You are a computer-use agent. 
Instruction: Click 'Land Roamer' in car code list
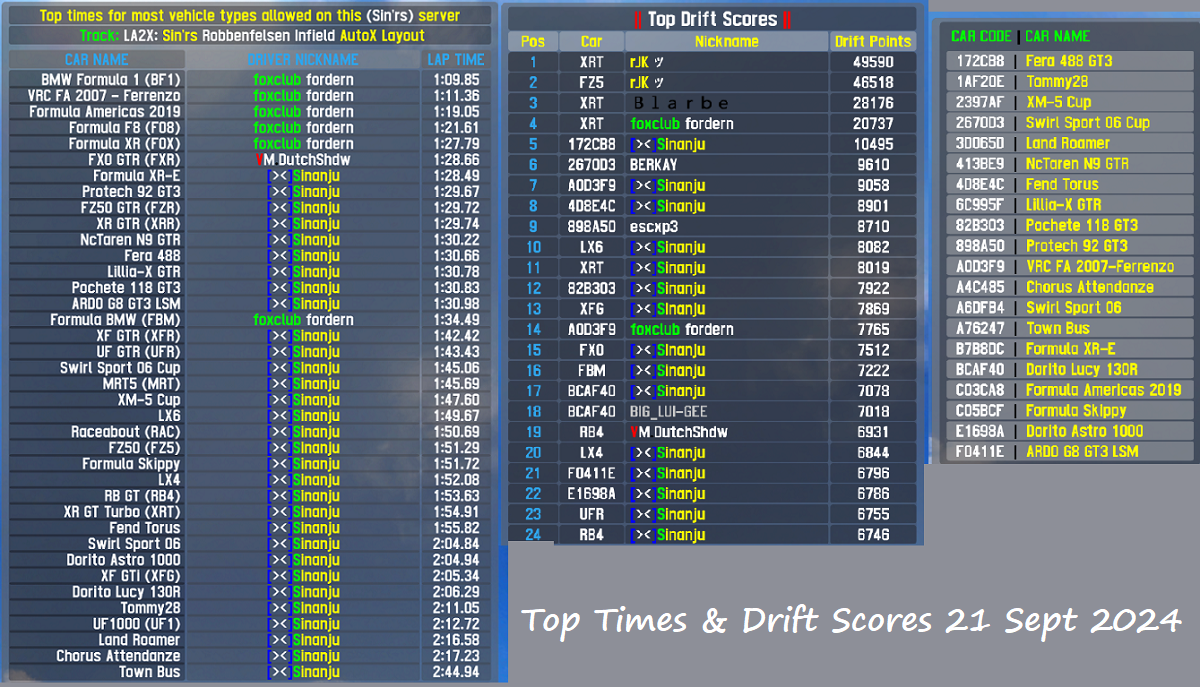click(x=1068, y=143)
